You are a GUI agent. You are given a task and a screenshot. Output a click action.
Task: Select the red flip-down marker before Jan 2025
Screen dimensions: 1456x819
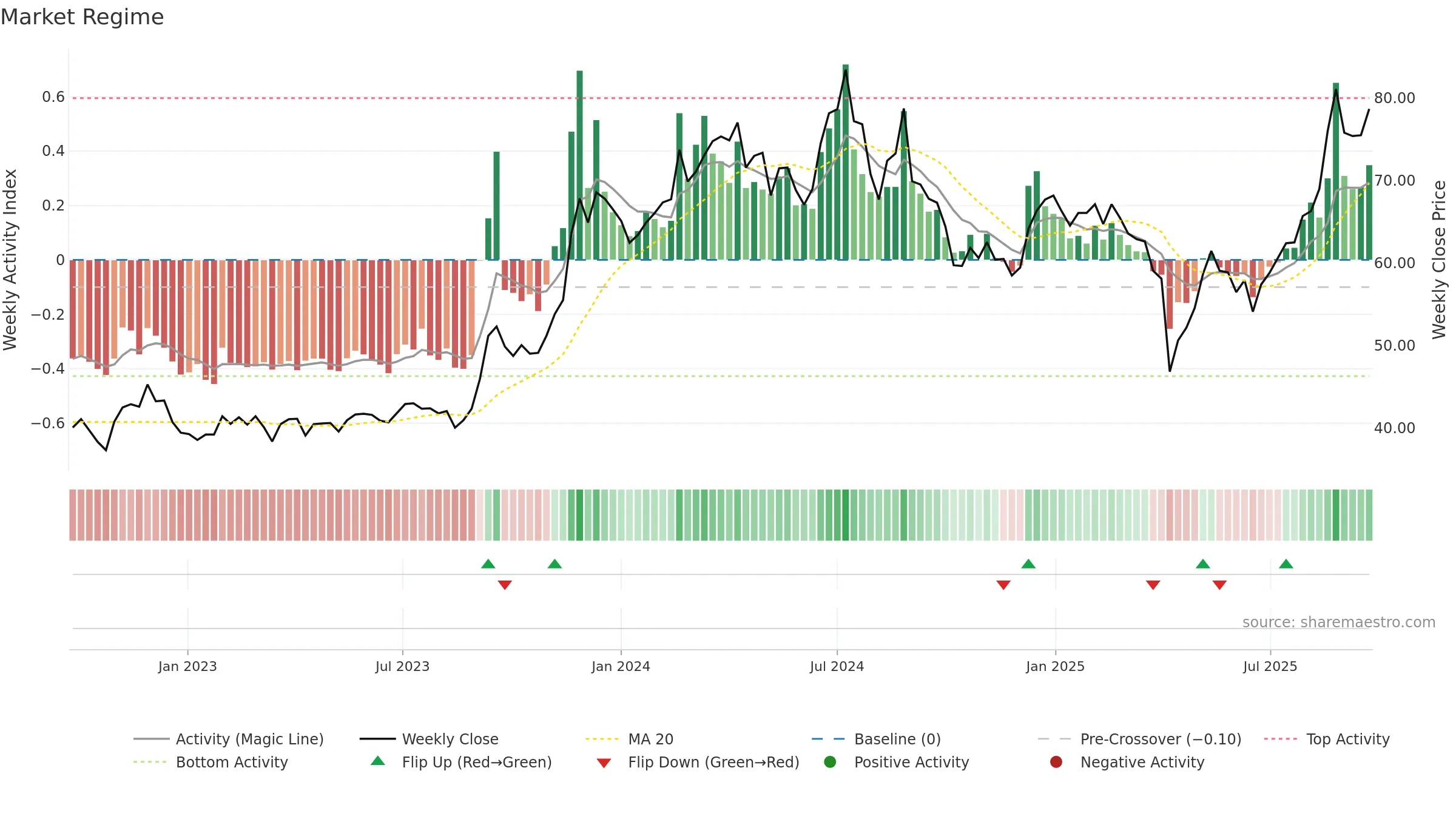1003,585
